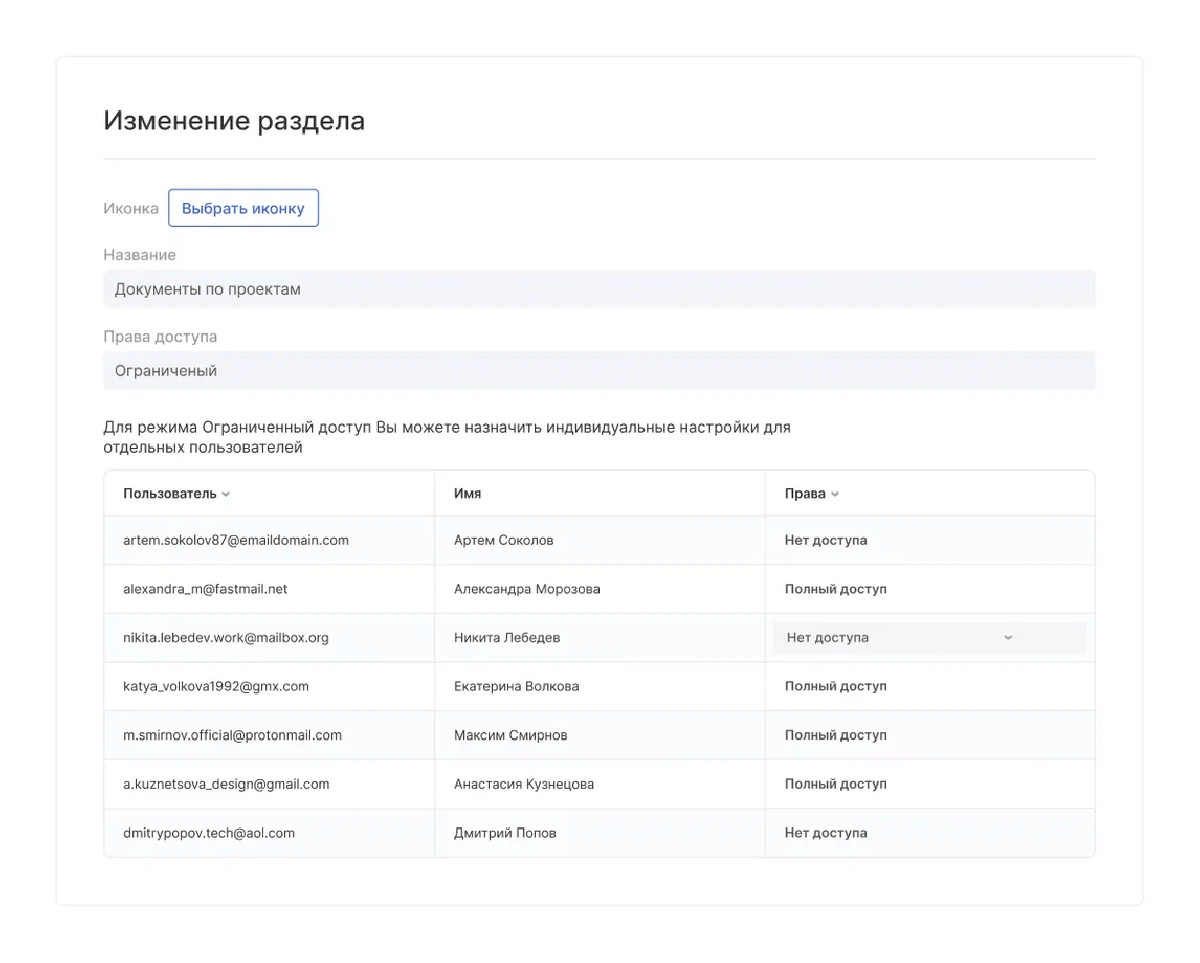
Task: Expand the Нет доступа dropdown for Никита Лебедев
Action: tap(927, 638)
